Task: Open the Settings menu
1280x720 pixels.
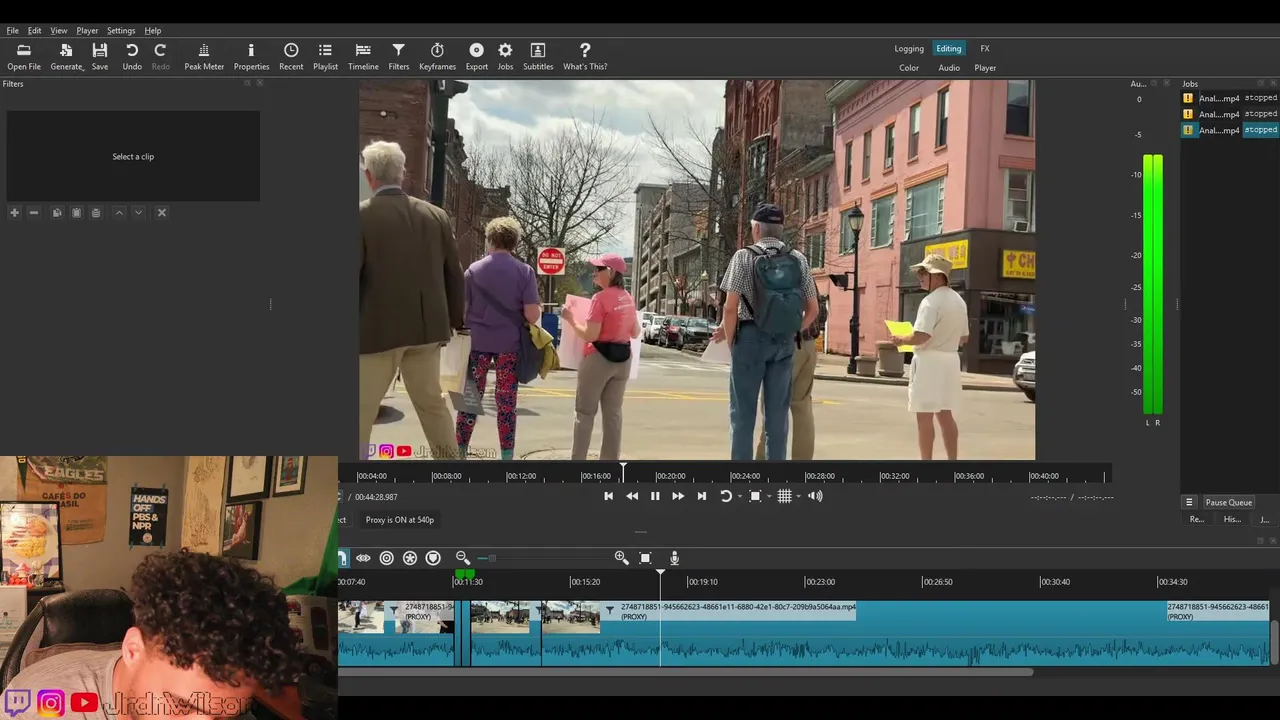Action: click(121, 31)
